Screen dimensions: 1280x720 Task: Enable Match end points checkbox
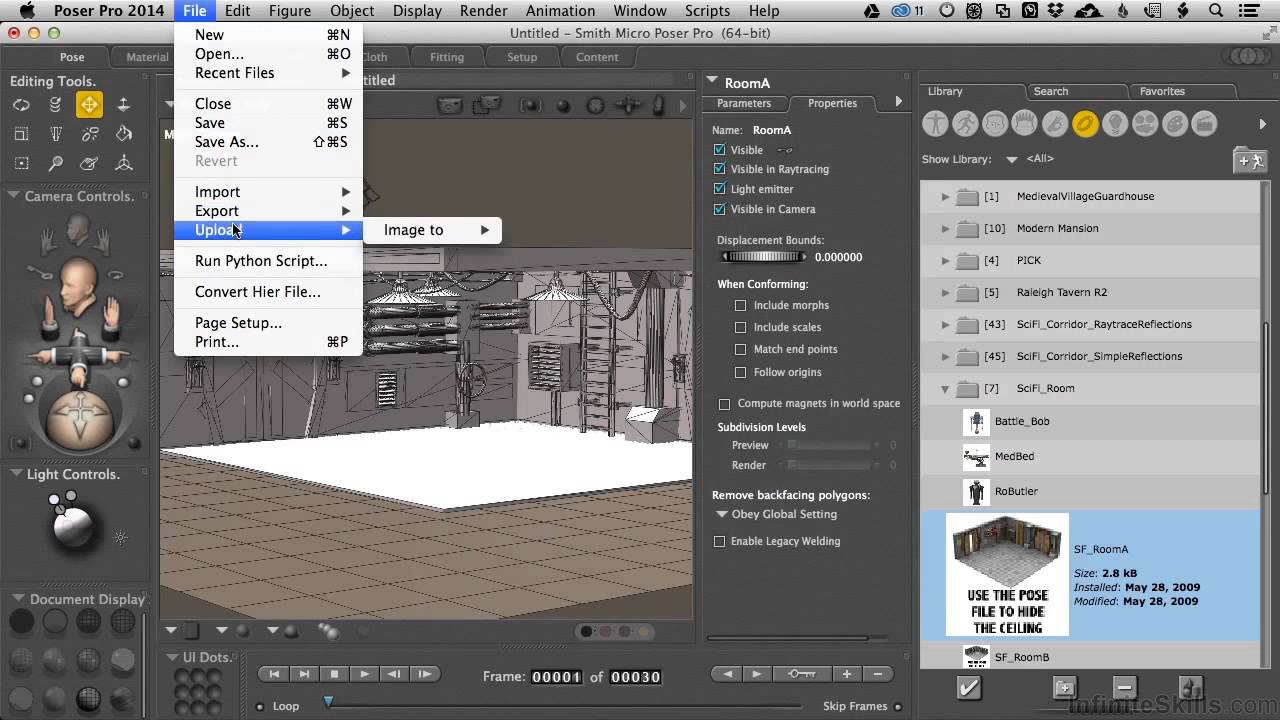[x=740, y=349]
